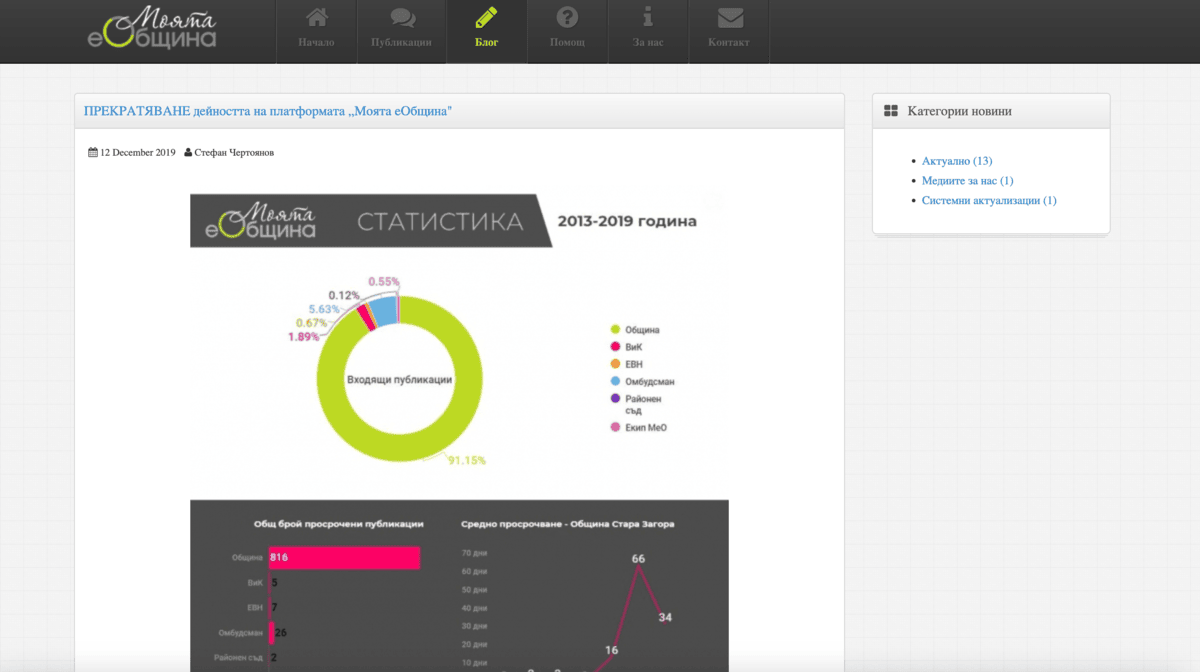1200x672 pixels.
Task: Click the Категории новини panel heading
Action: click(x=959, y=111)
